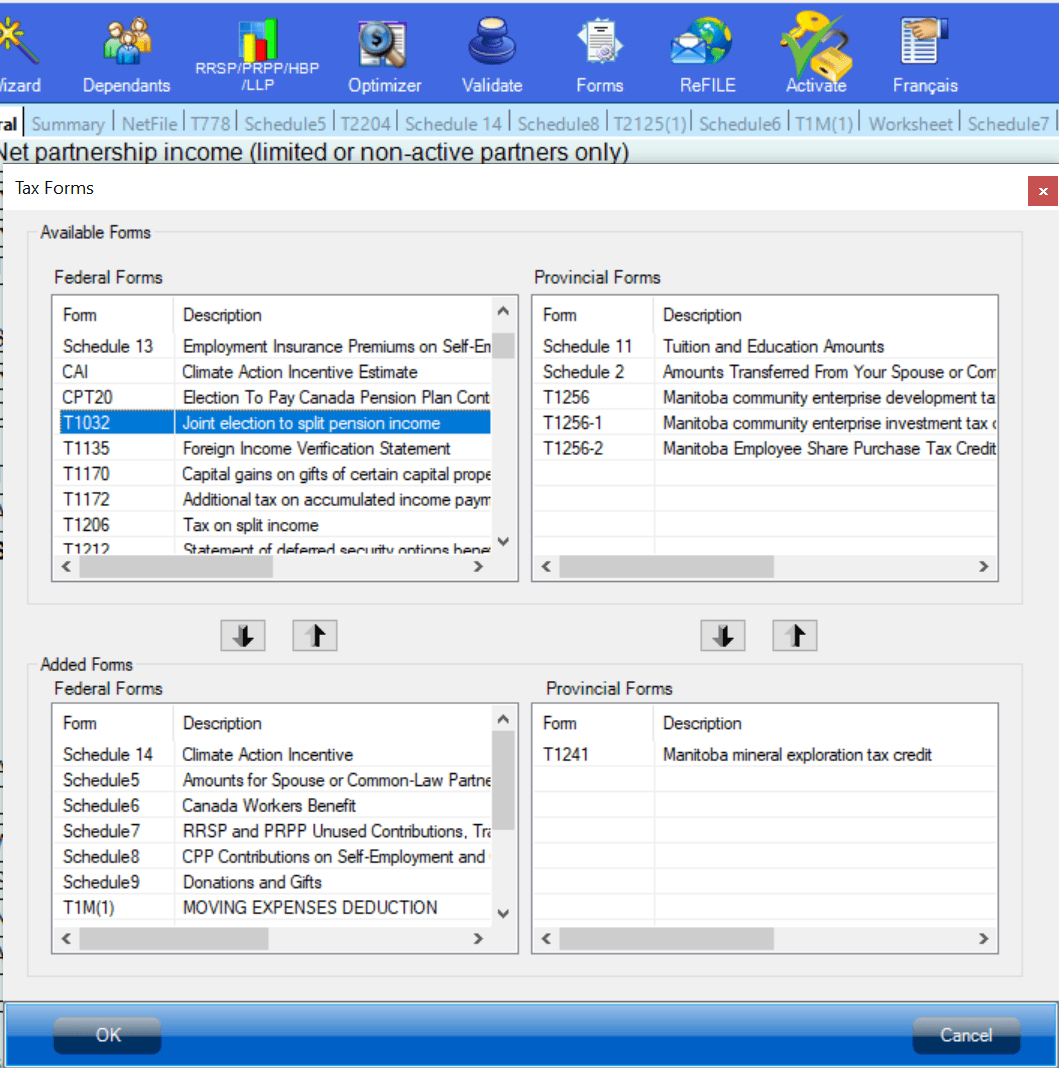The height and width of the screenshot is (1068, 1059).
Task: Open the Forms tool
Action: click(x=599, y=50)
